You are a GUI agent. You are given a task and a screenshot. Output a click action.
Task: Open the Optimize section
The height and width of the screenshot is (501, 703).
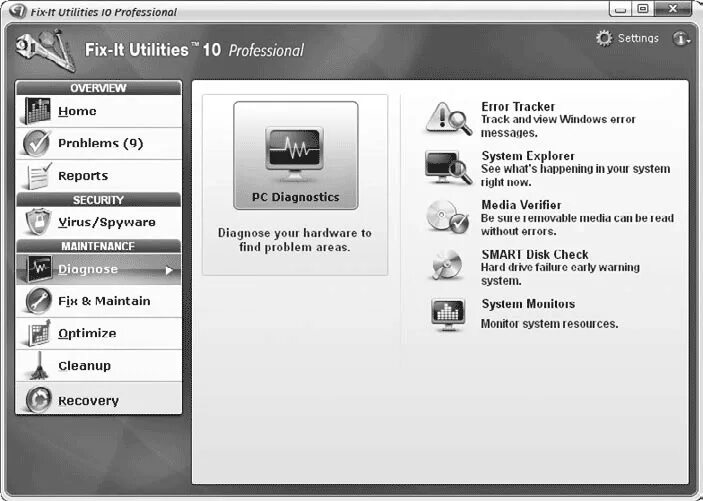[99, 333]
